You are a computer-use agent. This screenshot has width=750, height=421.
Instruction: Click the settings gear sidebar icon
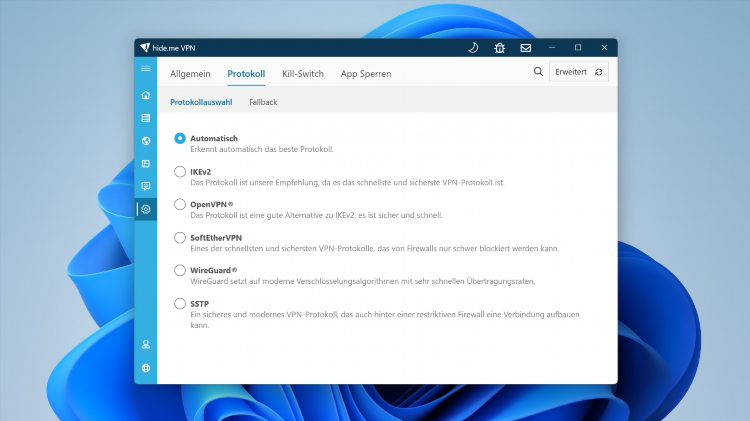pyautogui.click(x=146, y=209)
